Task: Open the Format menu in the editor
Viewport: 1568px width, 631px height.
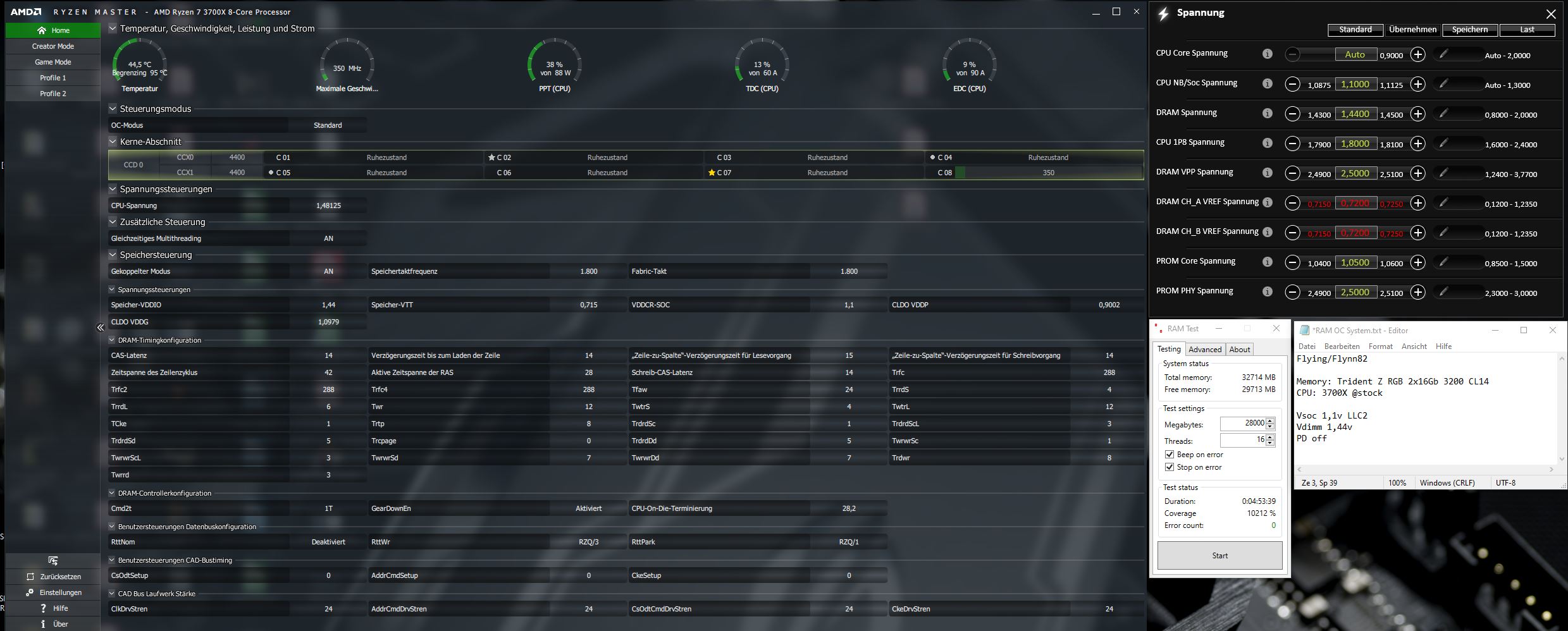Action: point(1381,346)
